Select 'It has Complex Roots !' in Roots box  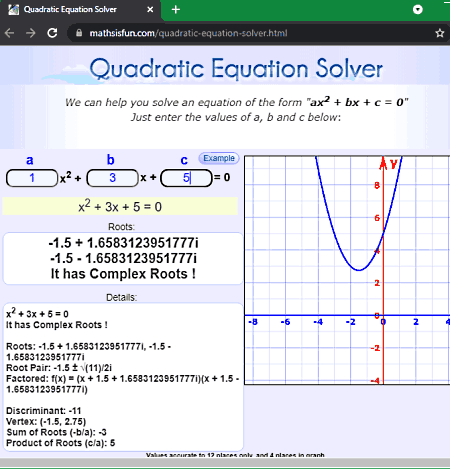[123, 274]
